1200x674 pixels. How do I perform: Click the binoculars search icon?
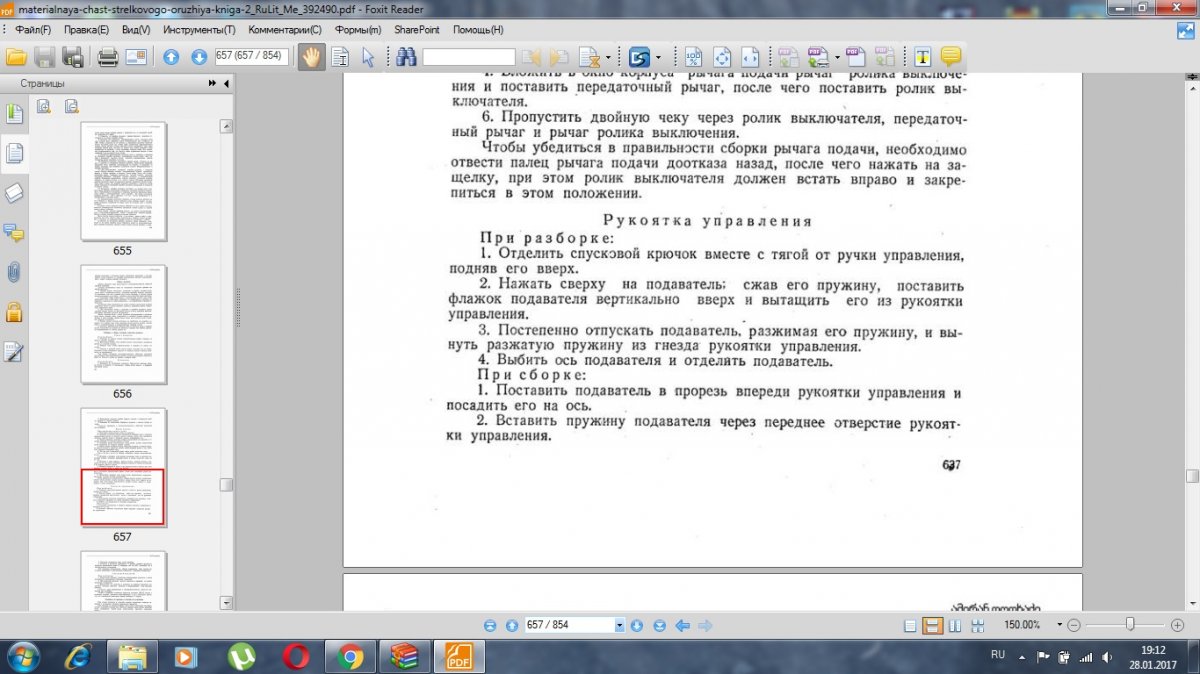(406, 56)
